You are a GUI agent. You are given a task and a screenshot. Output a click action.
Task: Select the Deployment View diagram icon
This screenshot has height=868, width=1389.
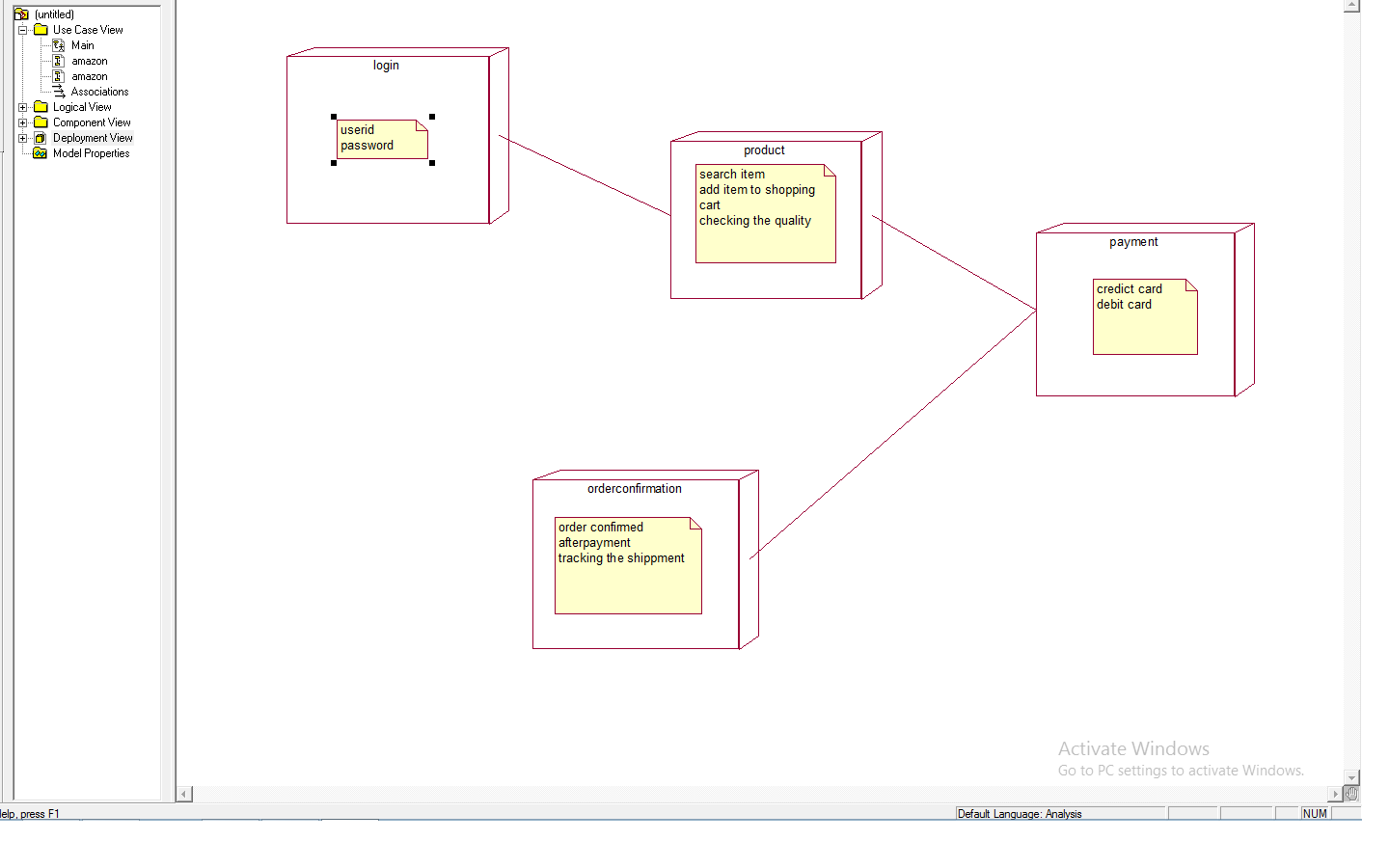[41, 138]
